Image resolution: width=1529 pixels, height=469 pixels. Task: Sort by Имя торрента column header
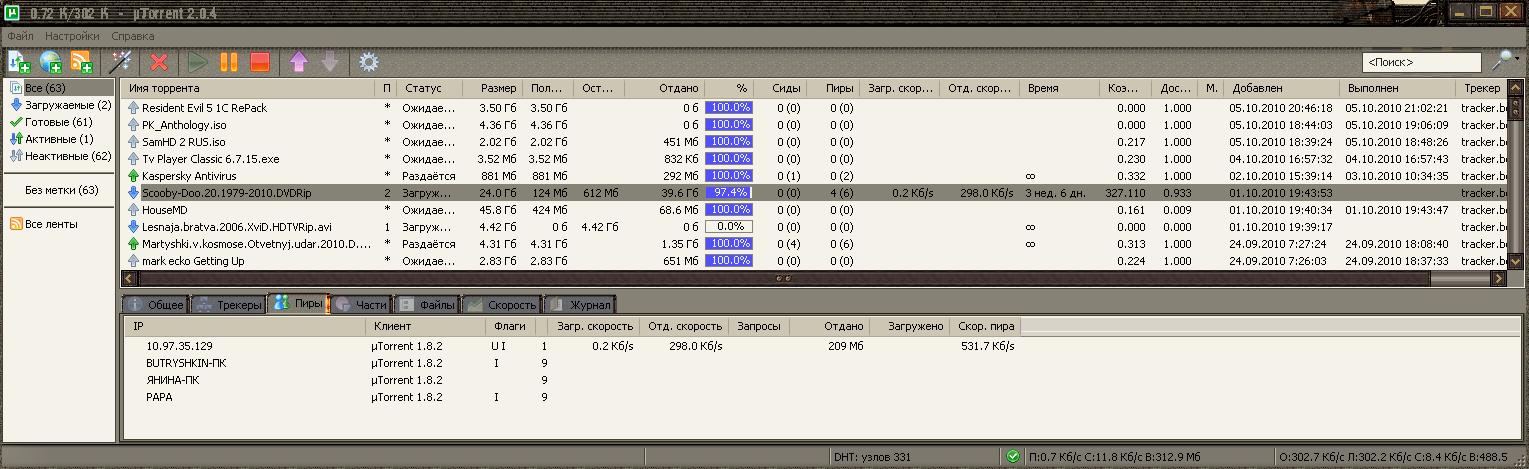[250, 88]
